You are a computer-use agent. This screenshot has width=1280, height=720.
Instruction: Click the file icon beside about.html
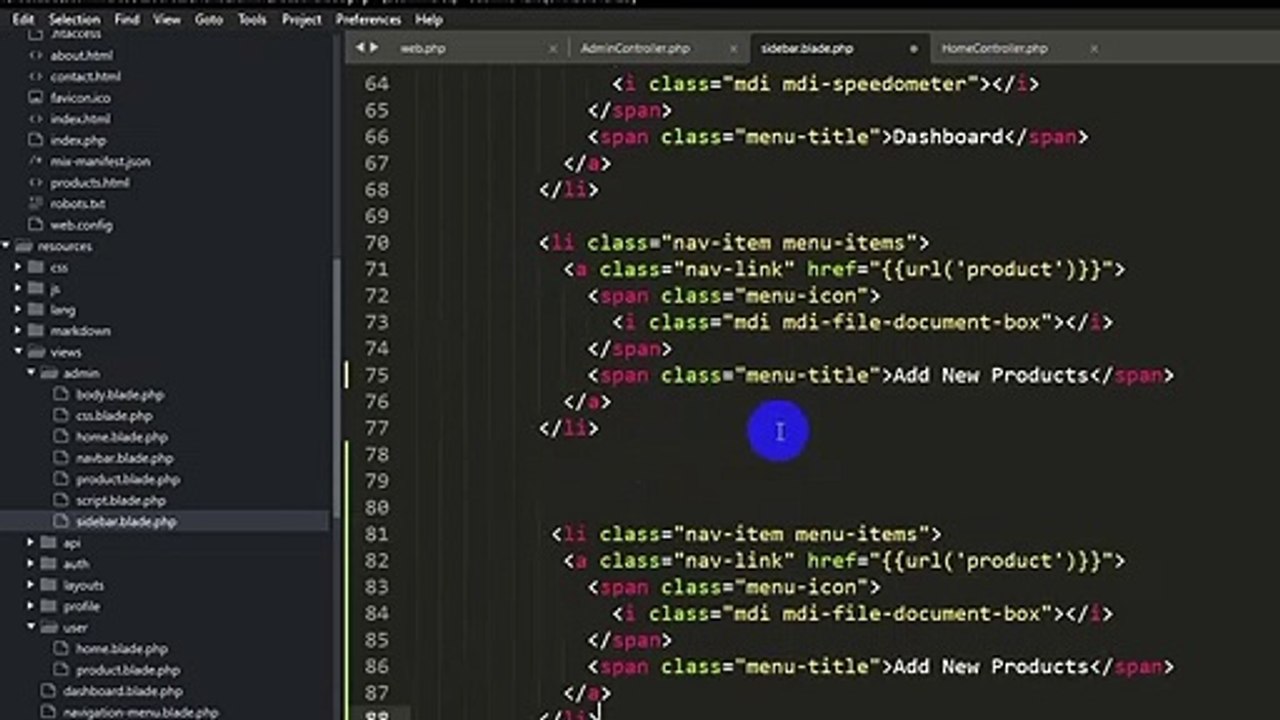point(35,55)
